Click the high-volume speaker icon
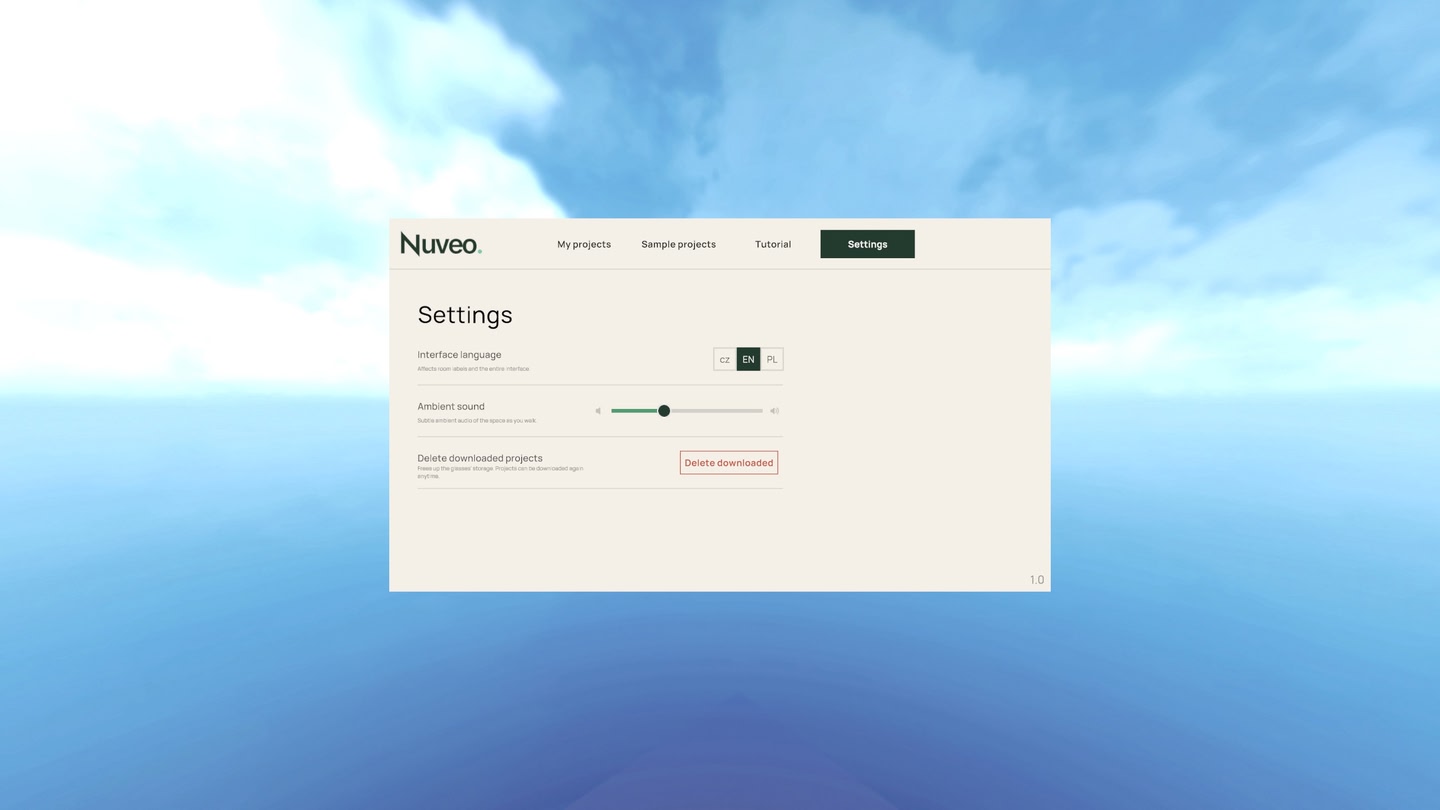This screenshot has height=810, width=1440. tap(774, 411)
